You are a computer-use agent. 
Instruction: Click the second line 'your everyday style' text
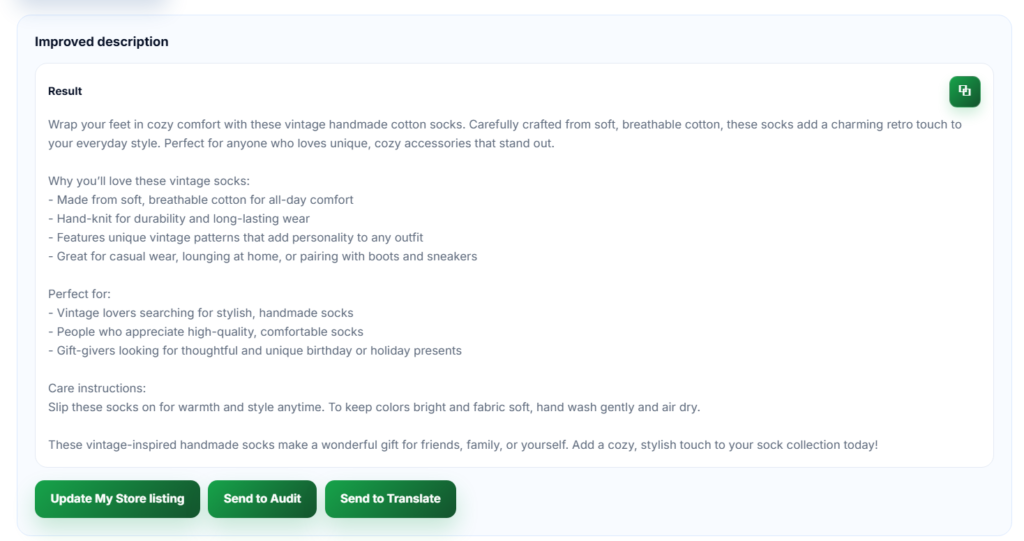103,144
